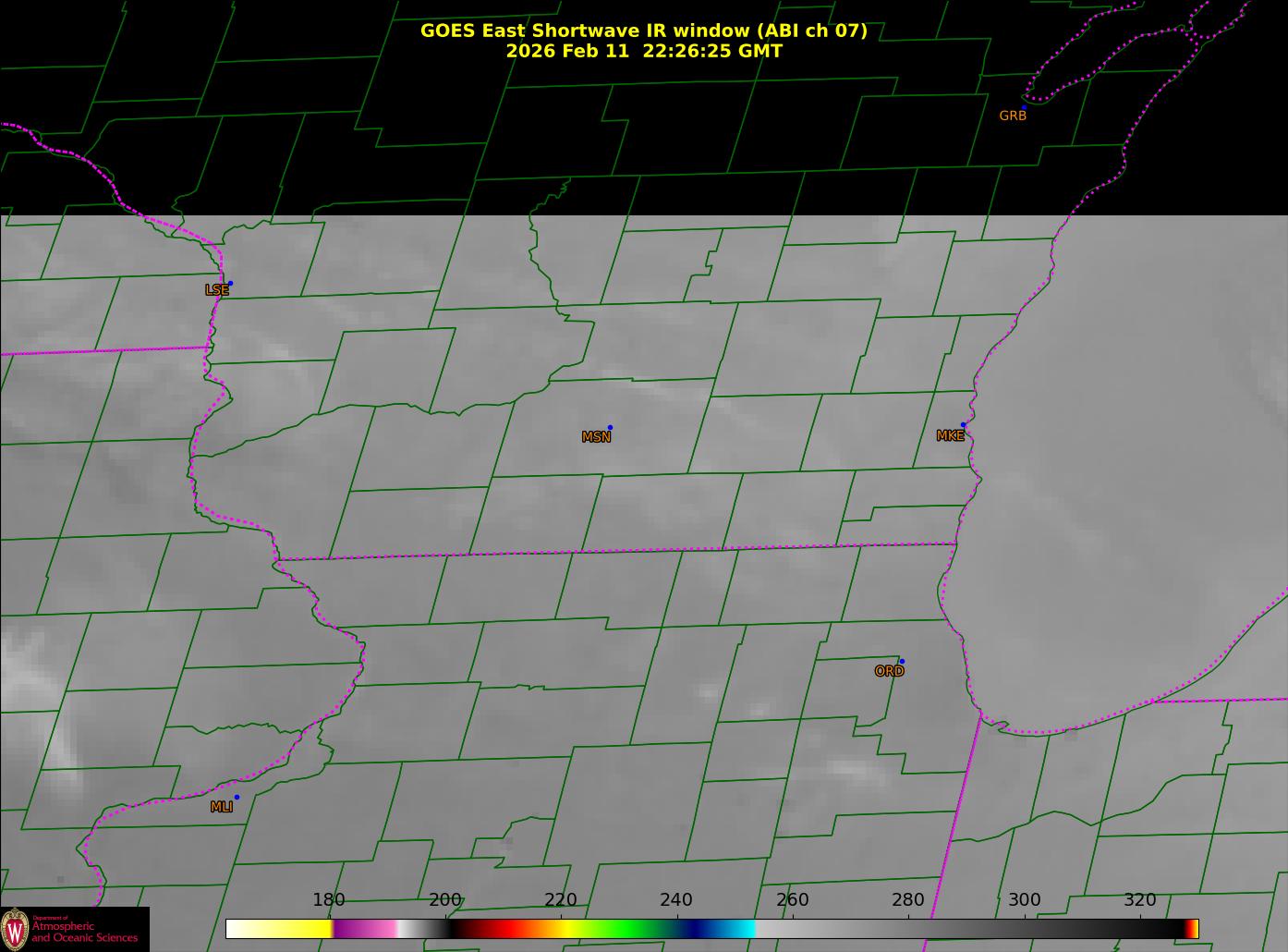This screenshot has width=1288, height=952.
Task: Click the GOES East Shortwave IR title
Action: click(x=643, y=31)
